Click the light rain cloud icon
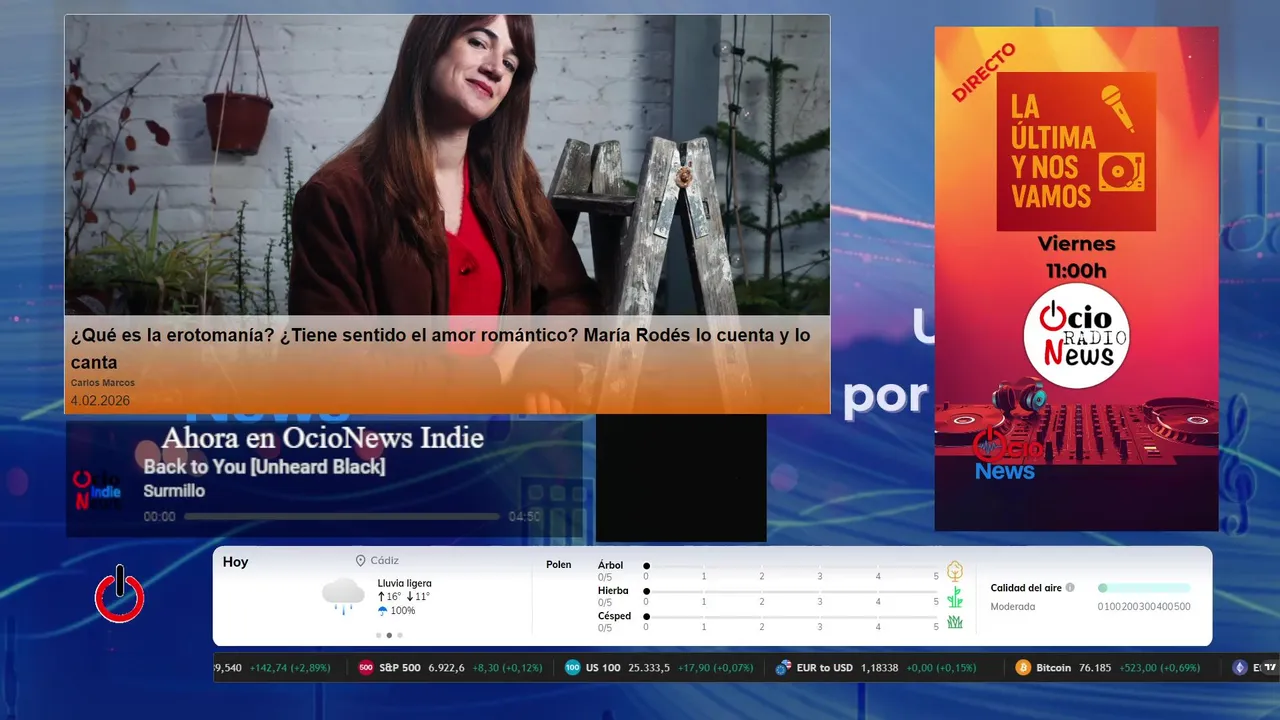Screen dimensions: 1280x720 343,596
